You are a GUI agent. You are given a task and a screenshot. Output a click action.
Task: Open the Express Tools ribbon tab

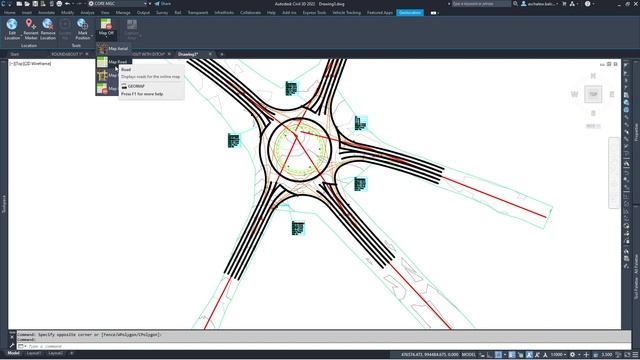[x=314, y=13]
